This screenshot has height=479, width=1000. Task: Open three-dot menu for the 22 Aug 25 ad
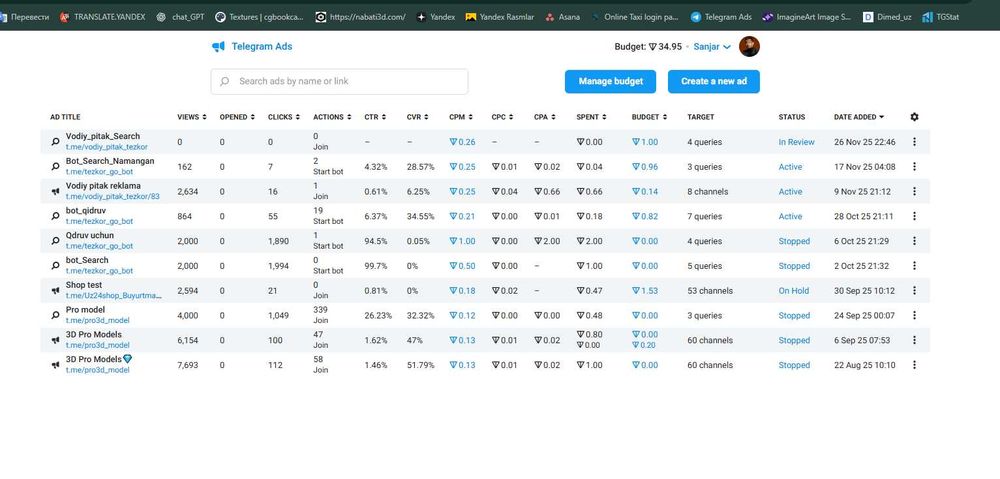click(x=914, y=365)
